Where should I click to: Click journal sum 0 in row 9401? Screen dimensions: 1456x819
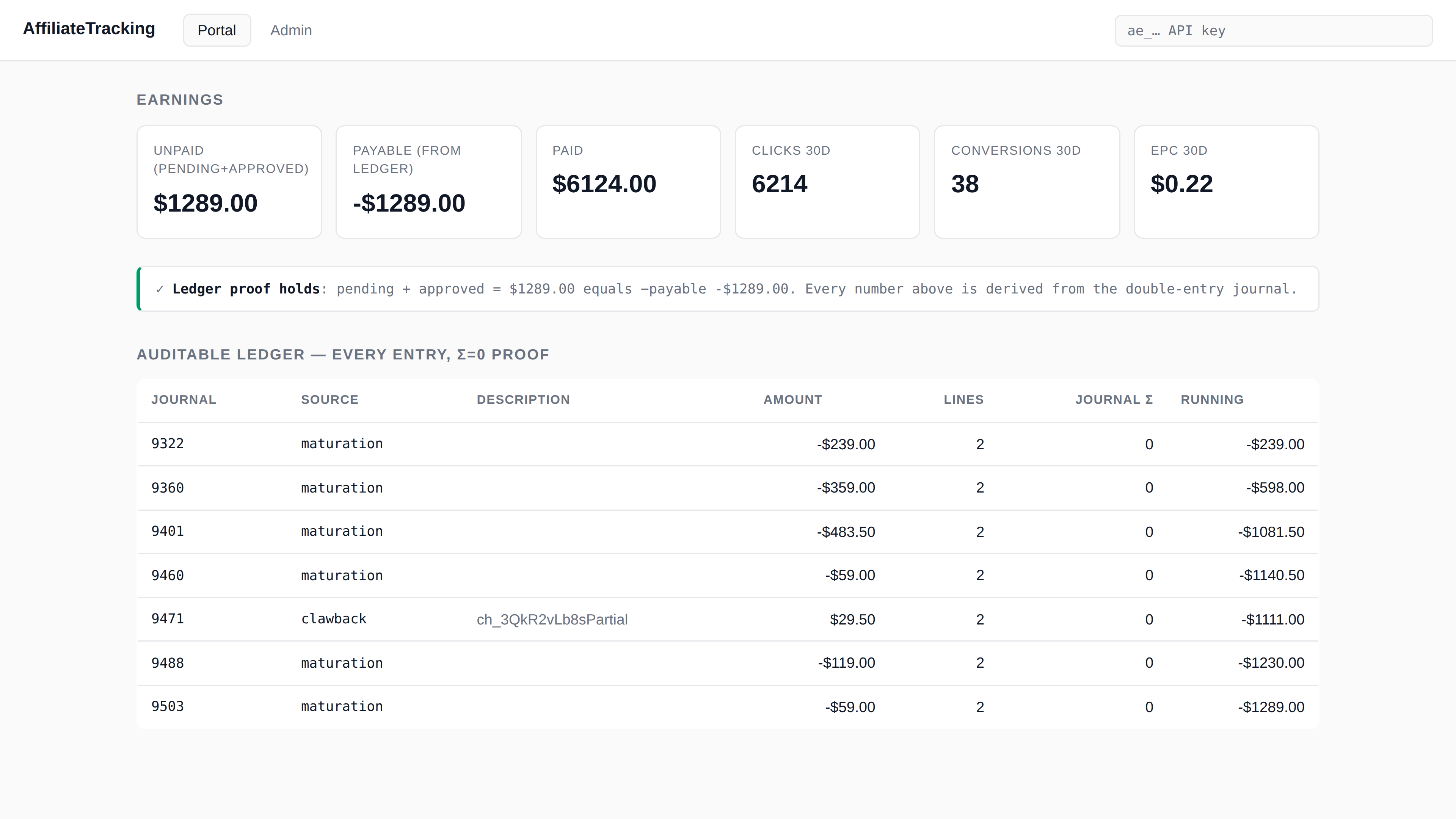1149,532
